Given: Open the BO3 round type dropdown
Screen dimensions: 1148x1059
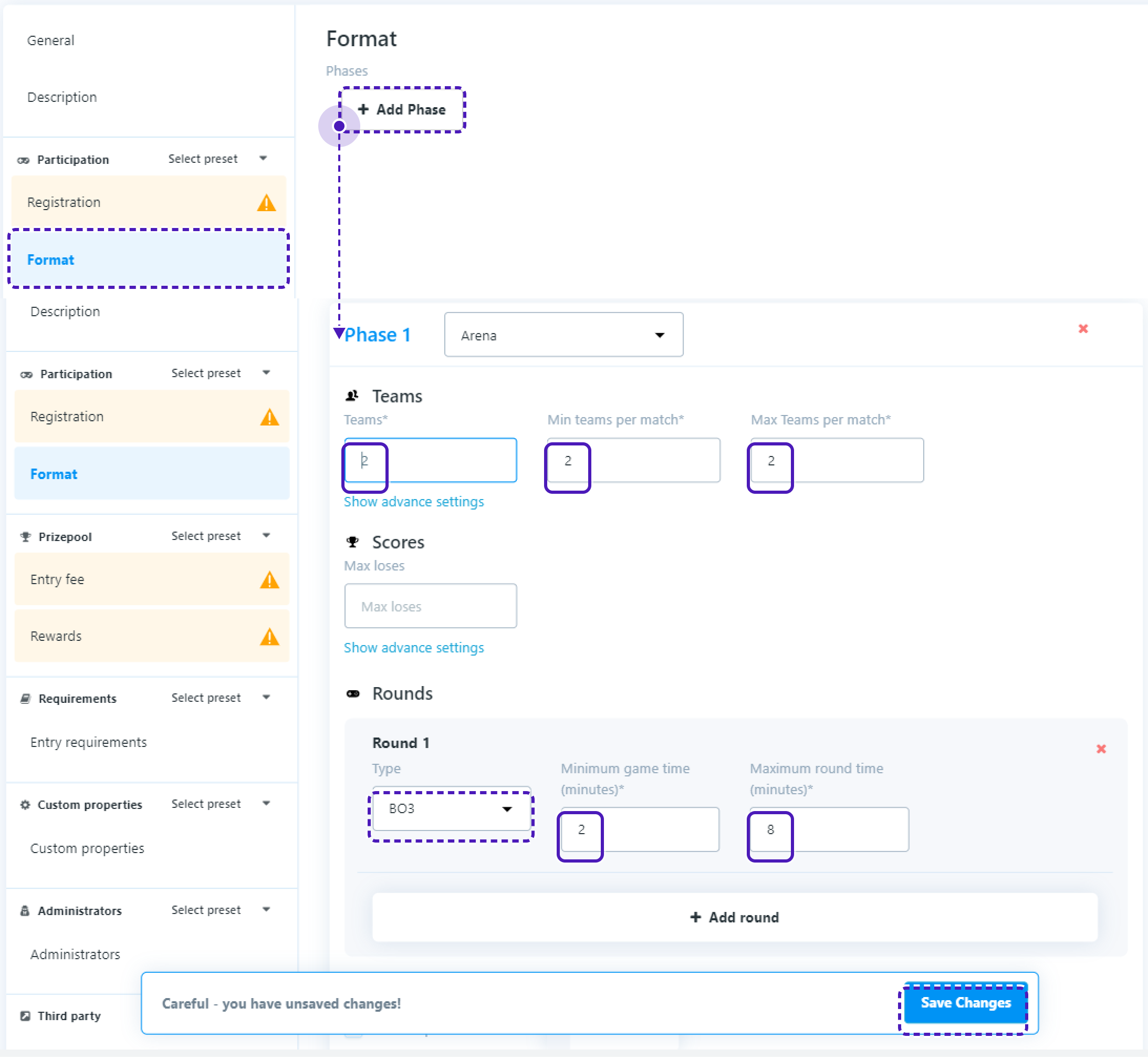Looking at the screenshot, I should (451, 809).
